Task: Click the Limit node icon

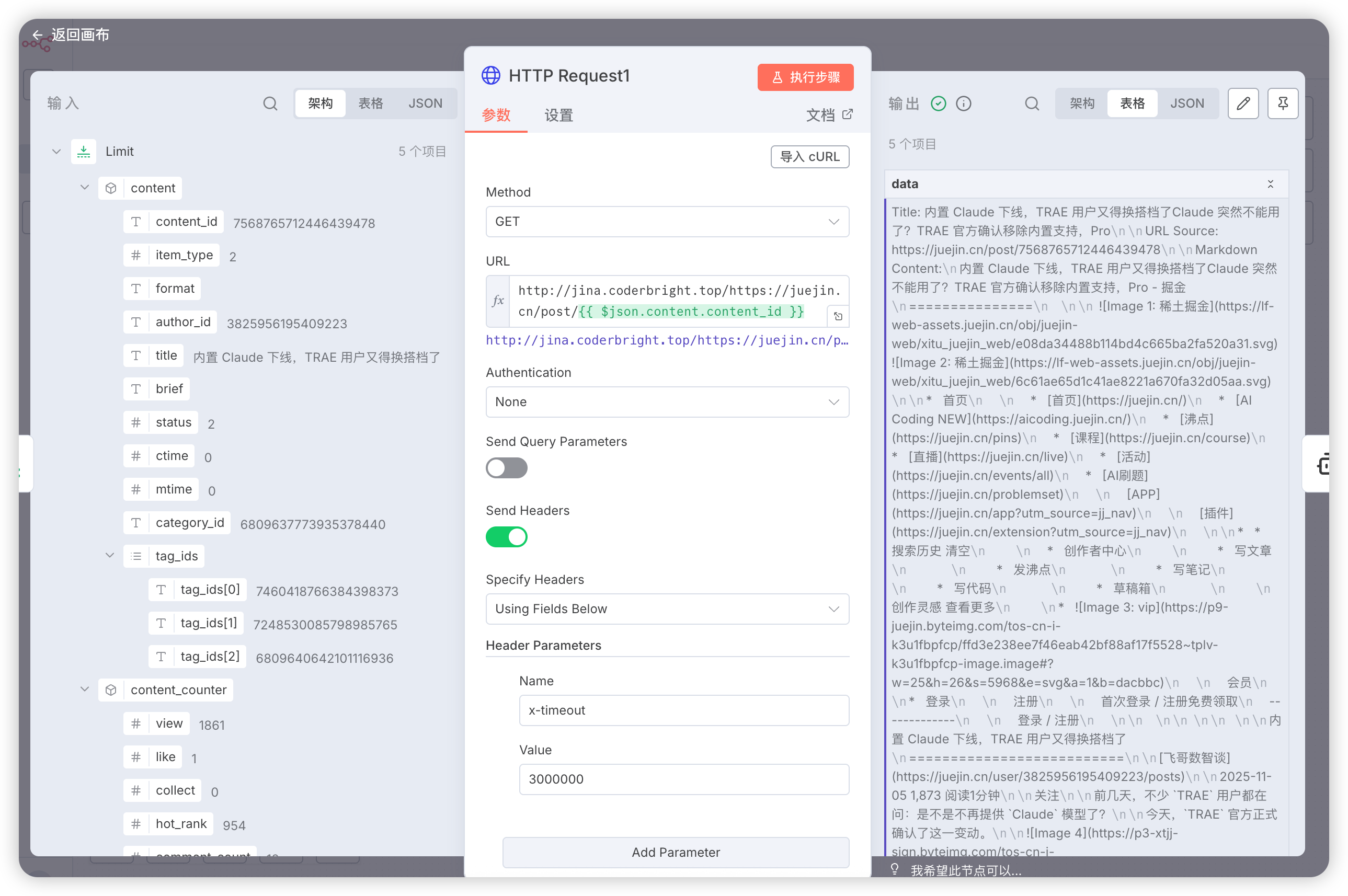Action: click(x=84, y=152)
